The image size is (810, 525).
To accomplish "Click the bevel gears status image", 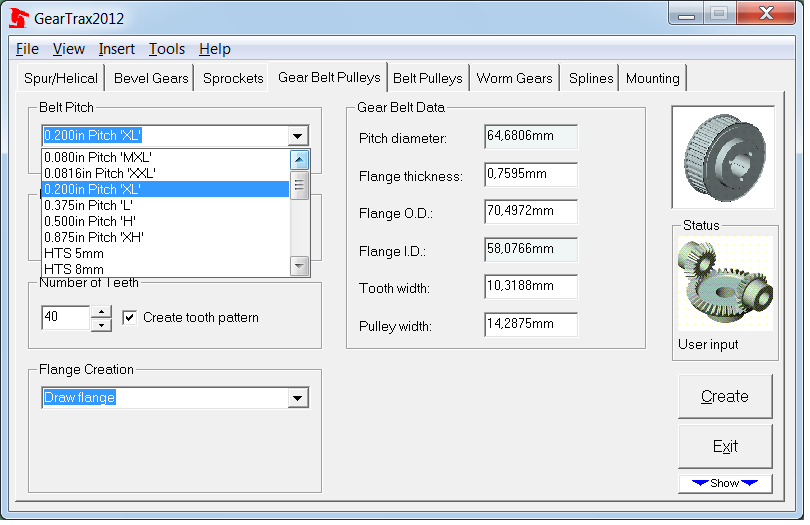I will tap(725, 284).
